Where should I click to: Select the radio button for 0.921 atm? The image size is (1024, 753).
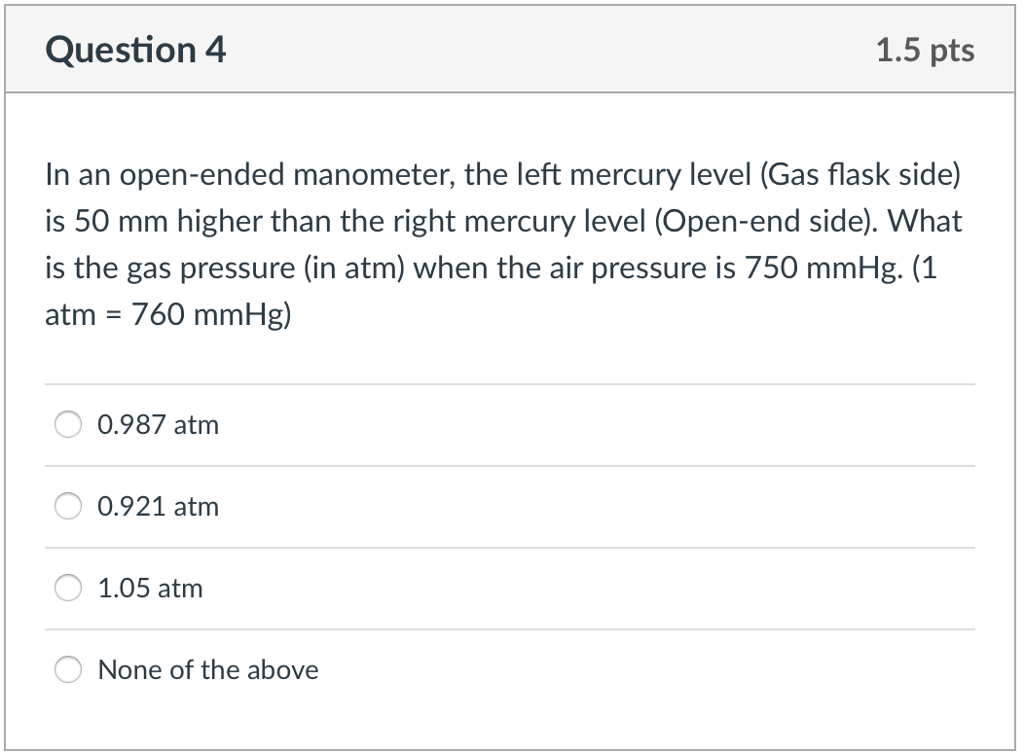(67, 506)
